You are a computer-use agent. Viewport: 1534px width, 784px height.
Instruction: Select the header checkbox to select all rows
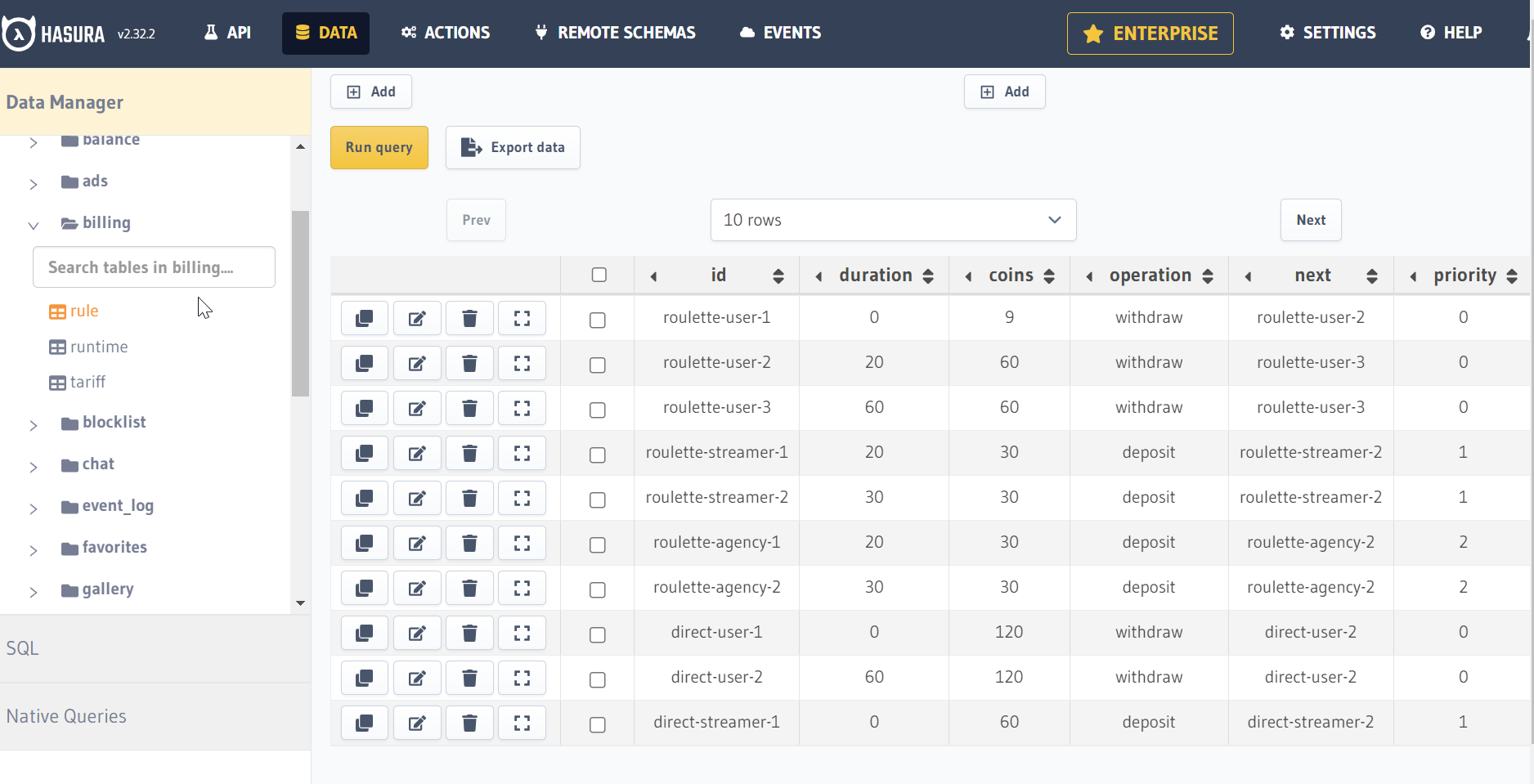[x=598, y=275]
